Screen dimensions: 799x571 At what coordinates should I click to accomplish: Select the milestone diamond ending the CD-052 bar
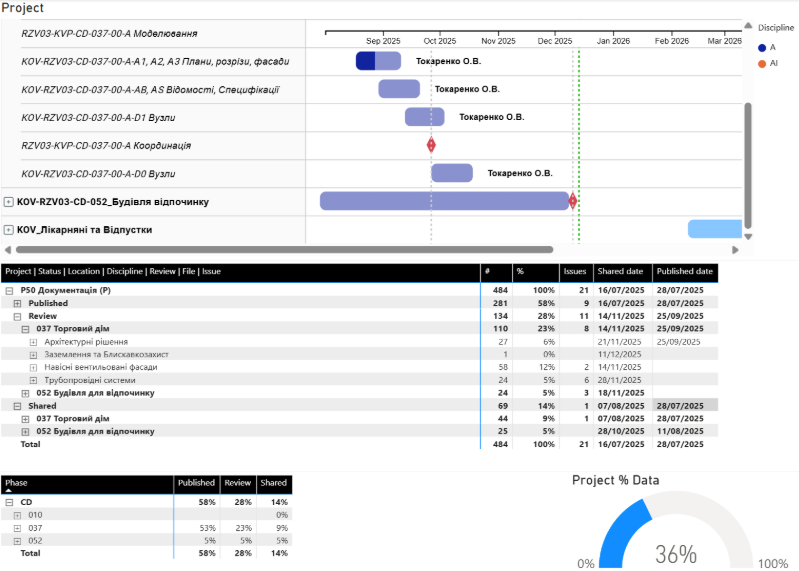click(573, 201)
